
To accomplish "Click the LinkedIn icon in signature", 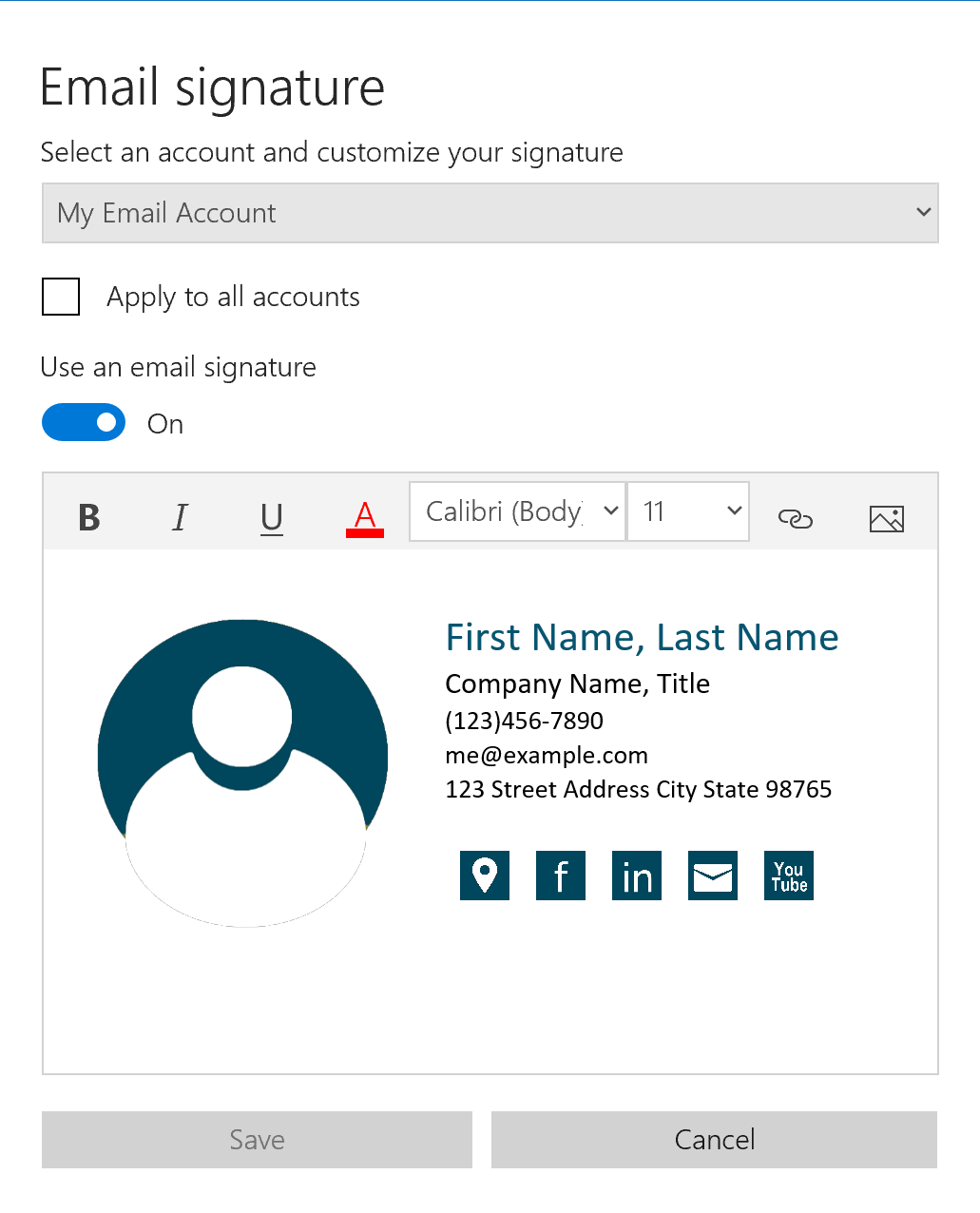I will (637, 875).
